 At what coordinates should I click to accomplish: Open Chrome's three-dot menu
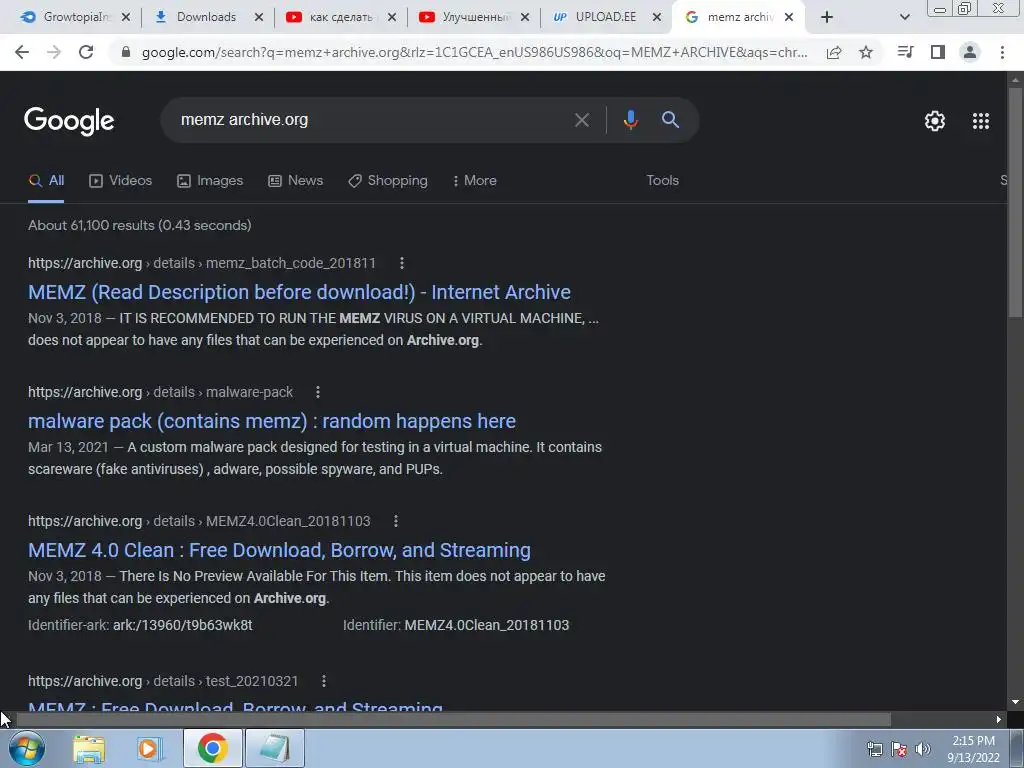[x=1002, y=52]
